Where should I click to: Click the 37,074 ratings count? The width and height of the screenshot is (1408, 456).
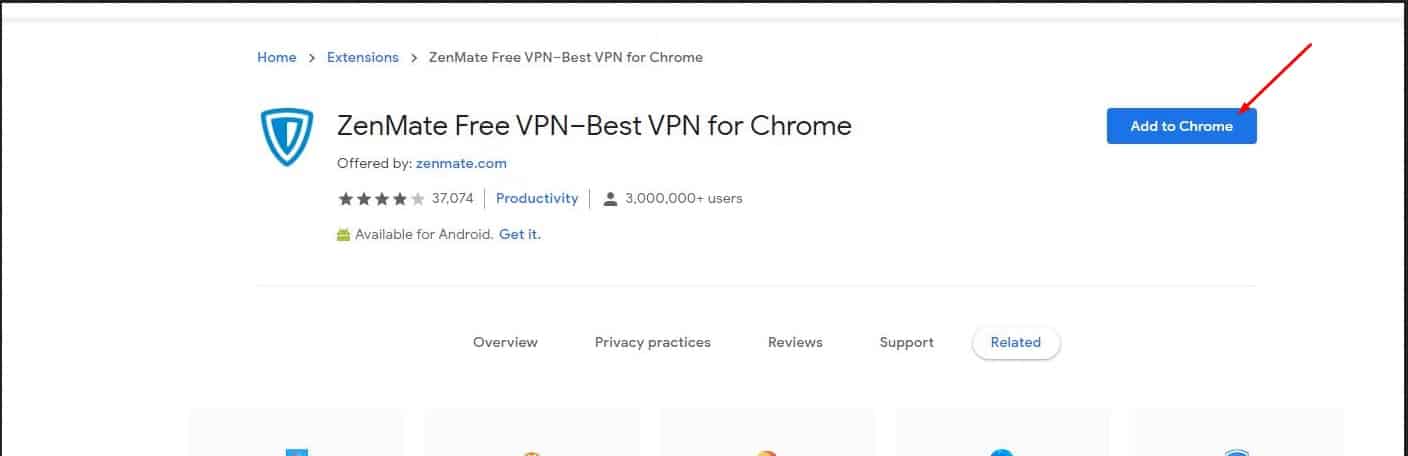[x=452, y=199]
